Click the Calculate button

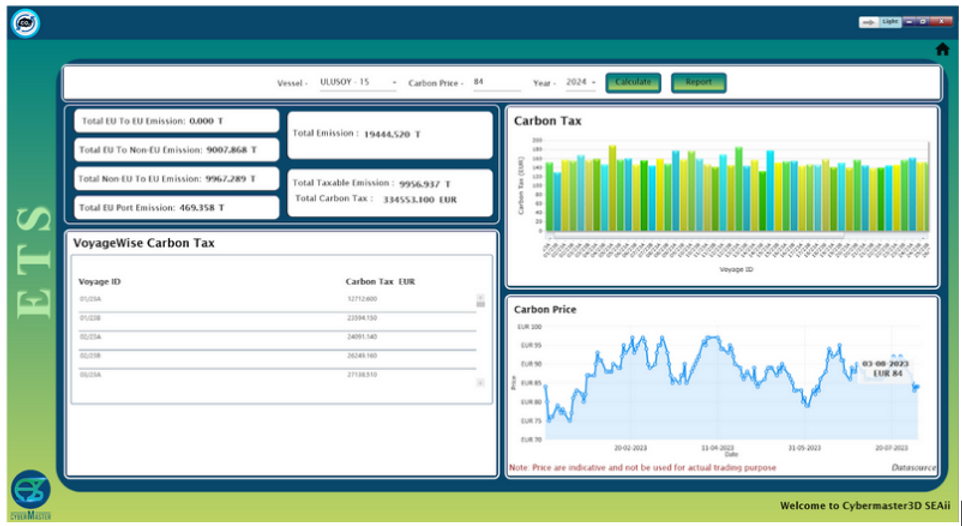633,83
